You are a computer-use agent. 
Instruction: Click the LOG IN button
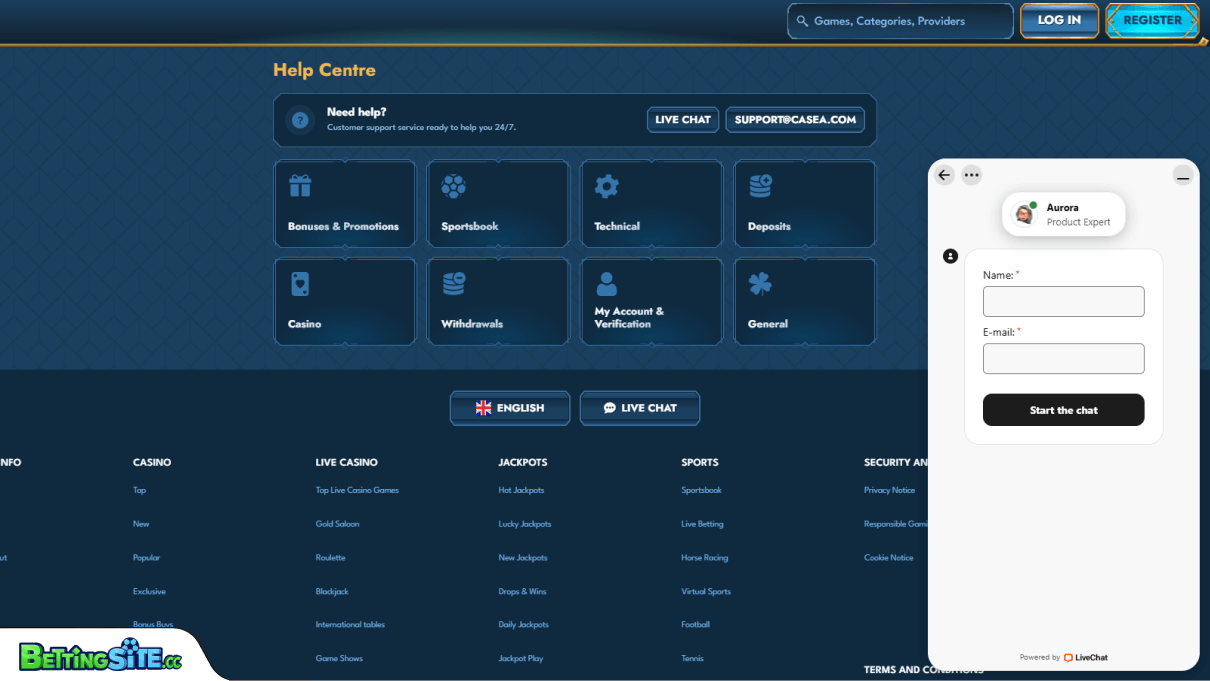tap(1059, 20)
